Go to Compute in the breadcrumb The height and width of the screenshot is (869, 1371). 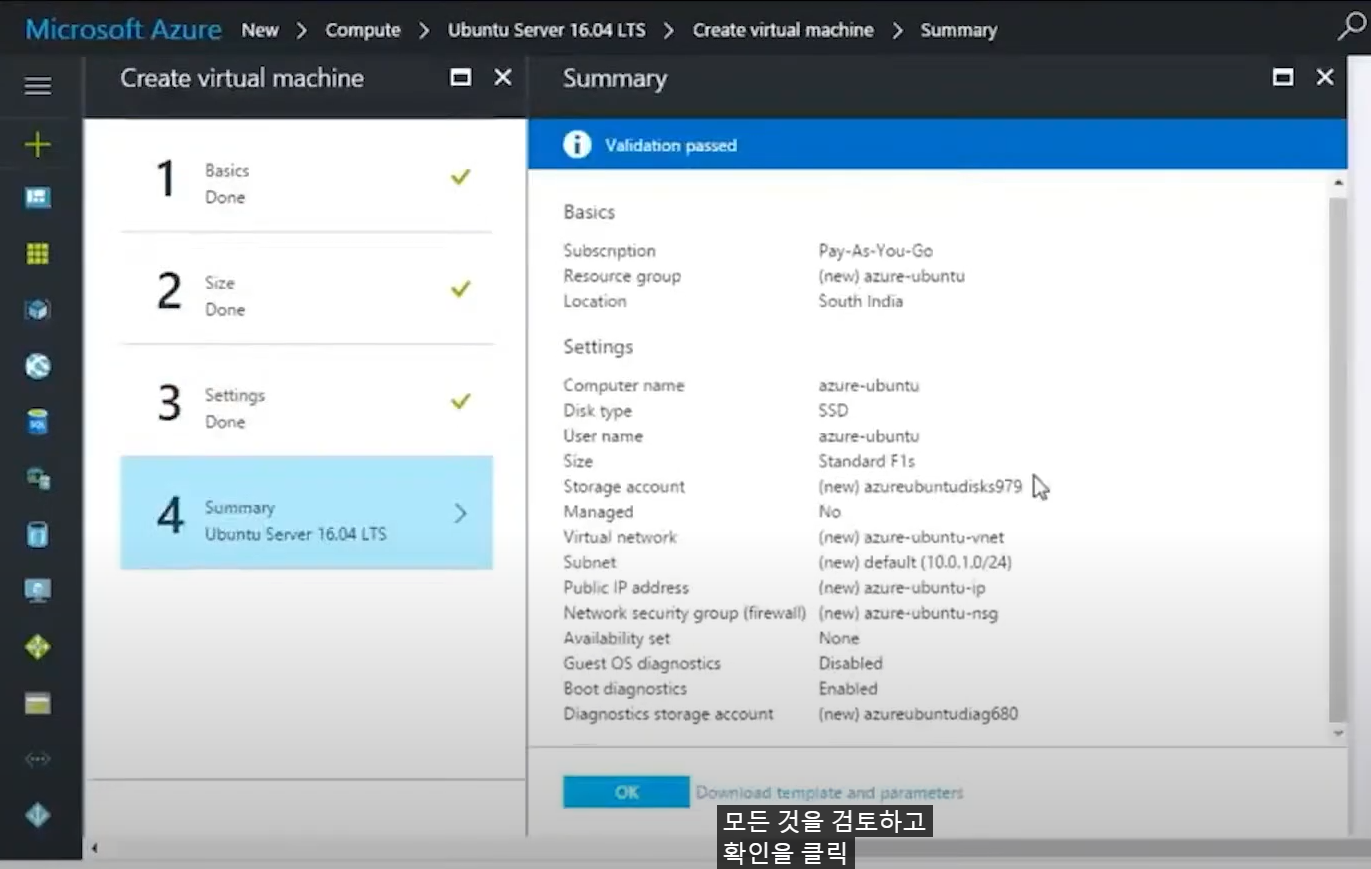pos(363,30)
